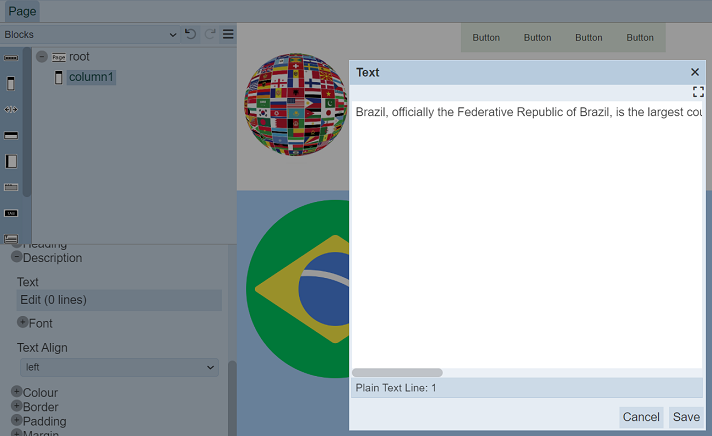Click the horizontal scrollbar in text editor
Screen dimensions: 712x436
pos(397,373)
